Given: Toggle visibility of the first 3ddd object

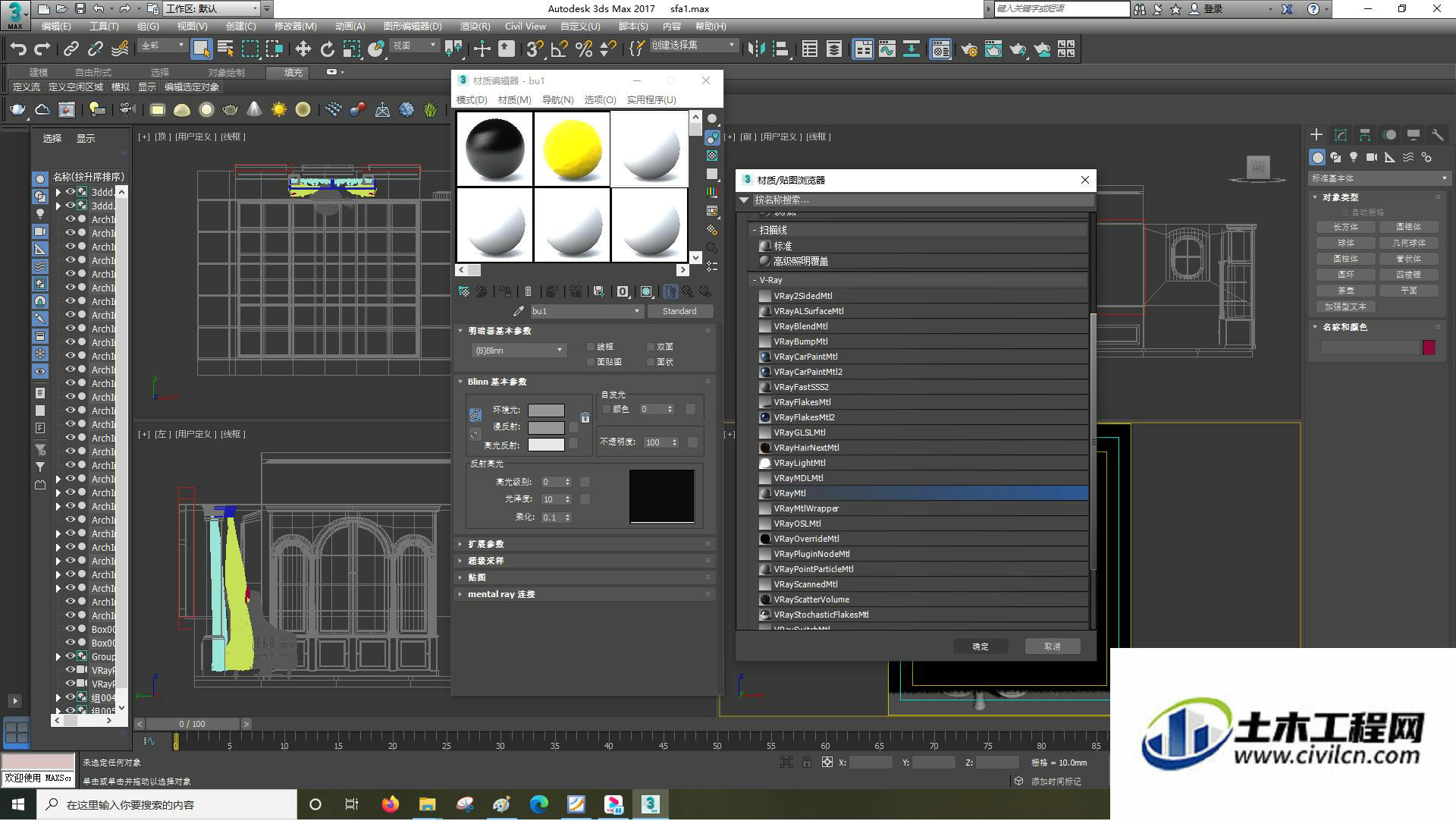Looking at the screenshot, I should click(x=71, y=192).
